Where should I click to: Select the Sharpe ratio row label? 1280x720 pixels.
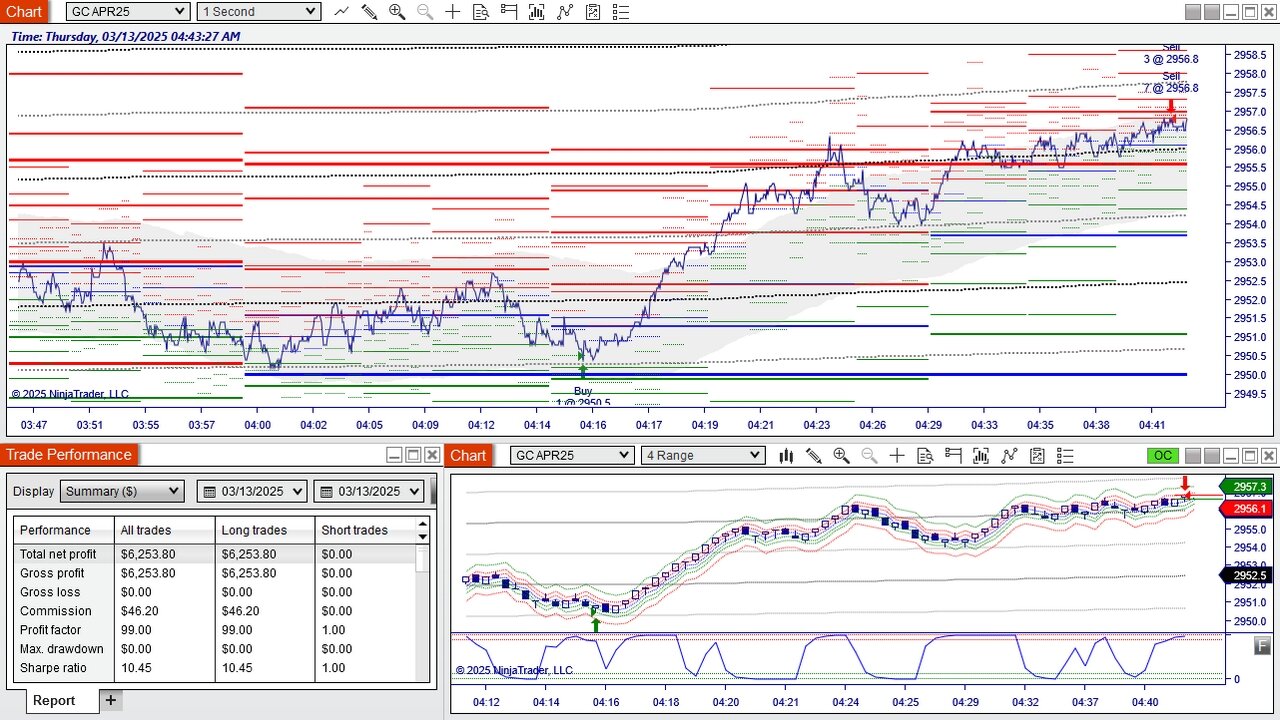point(54,668)
